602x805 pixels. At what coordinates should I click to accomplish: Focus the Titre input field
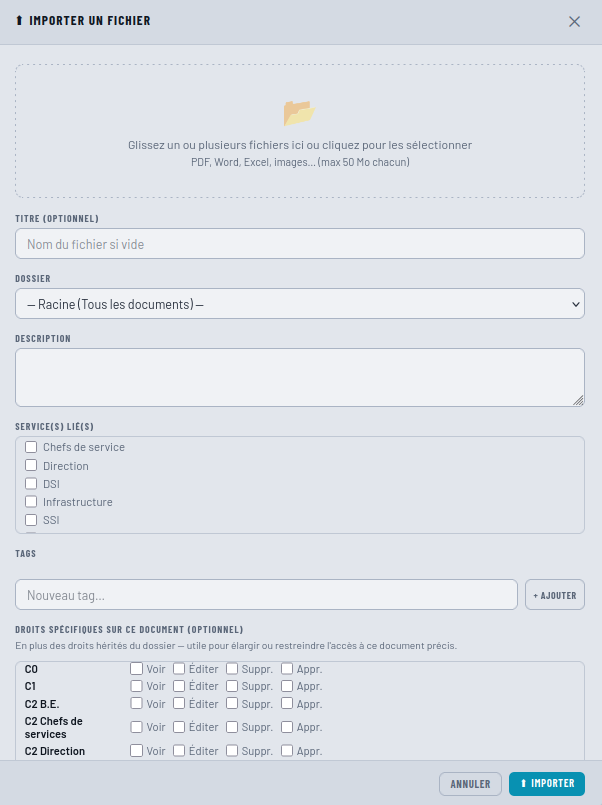300,244
